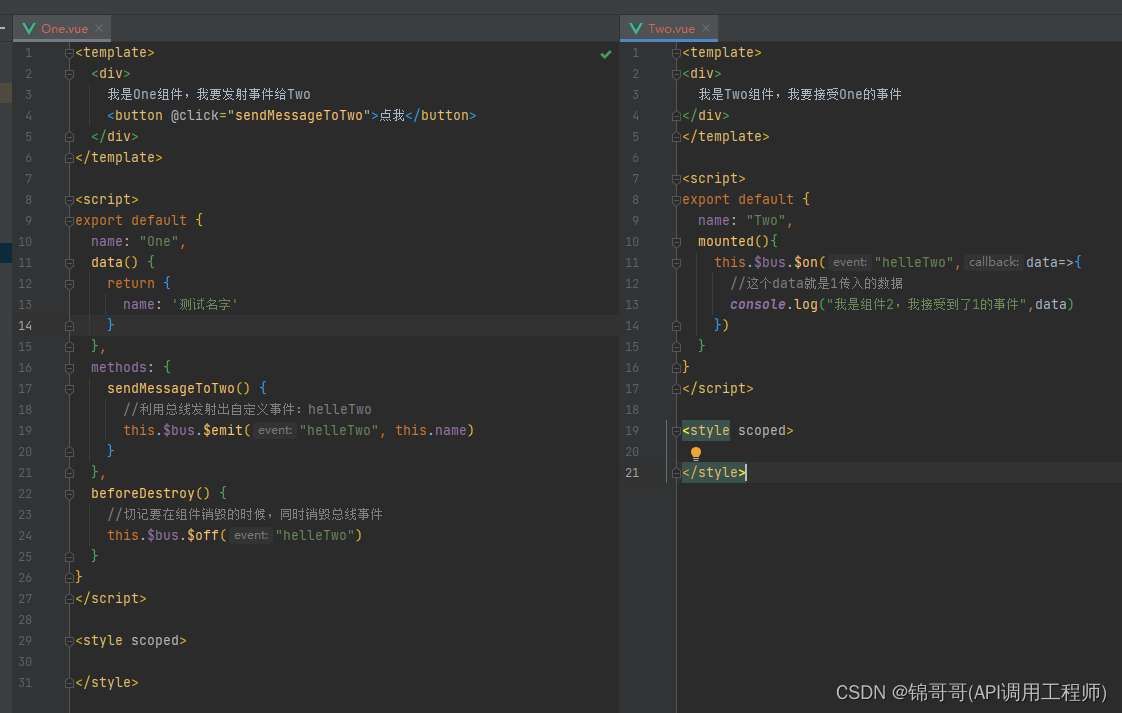1122x713 pixels.
Task: Click the Vue file icon on Two.vue tab
Action: point(635,29)
